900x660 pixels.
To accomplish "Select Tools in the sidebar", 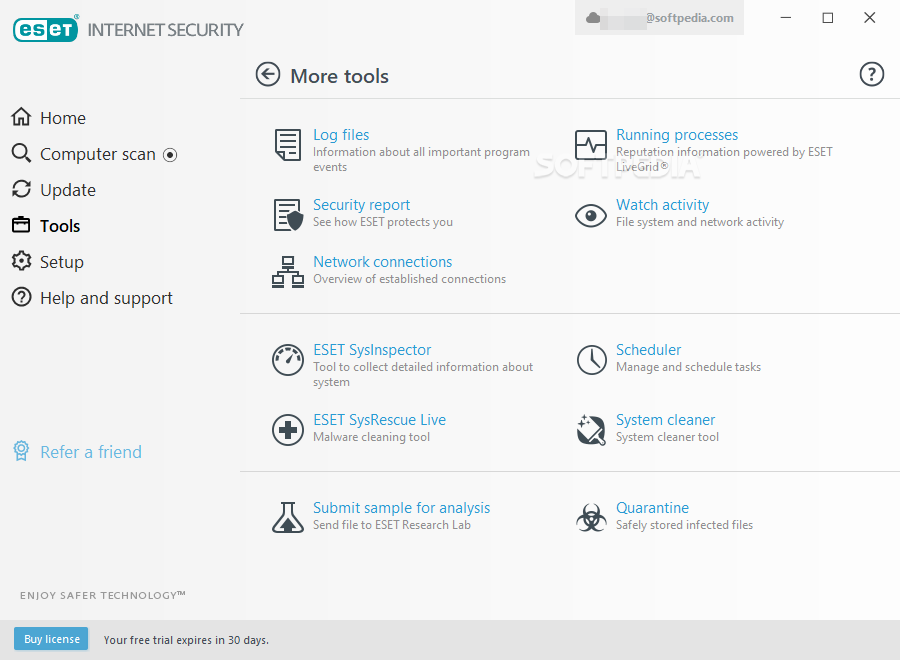I will pyautogui.click(x=60, y=226).
